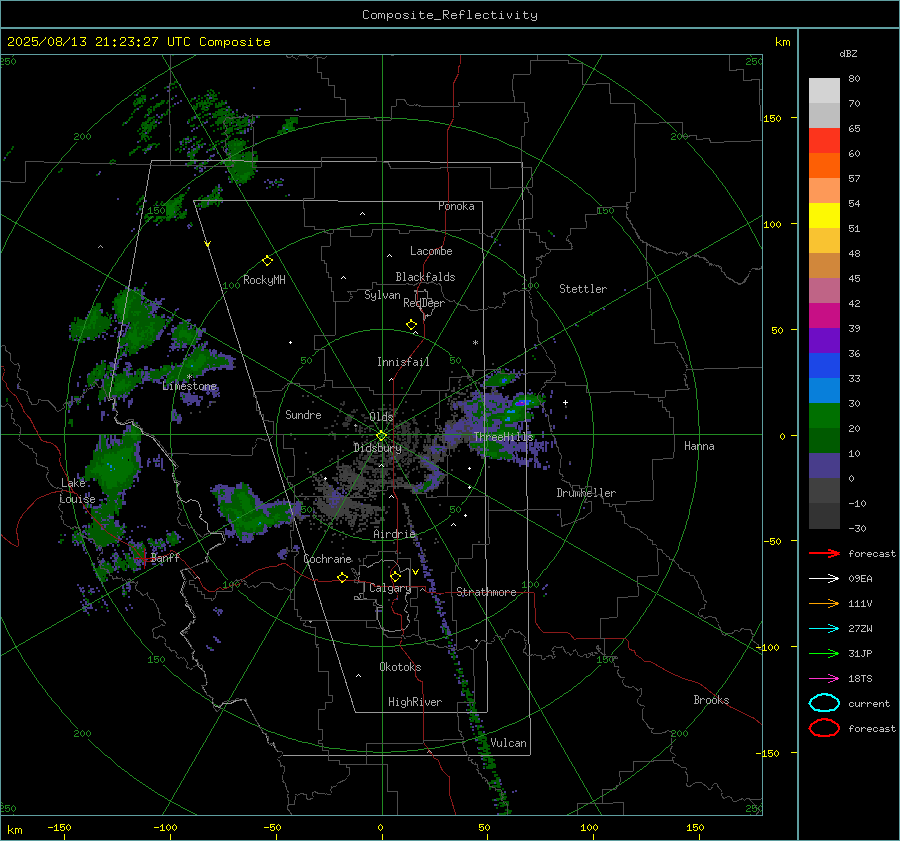Image resolution: width=900 pixels, height=841 pixels.
Task: Click the Olds label
Action: click(381, 417)
